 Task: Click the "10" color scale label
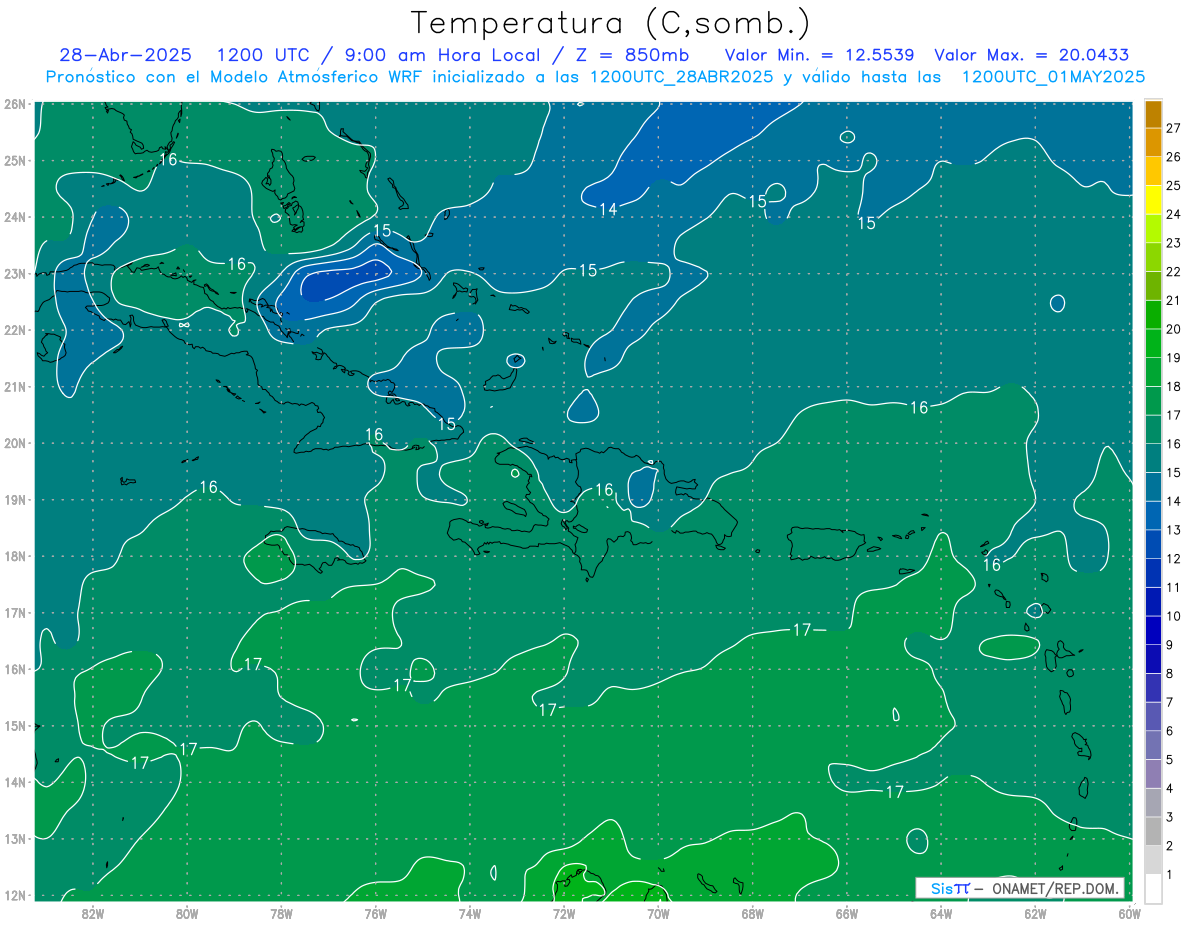(1173, 616)
